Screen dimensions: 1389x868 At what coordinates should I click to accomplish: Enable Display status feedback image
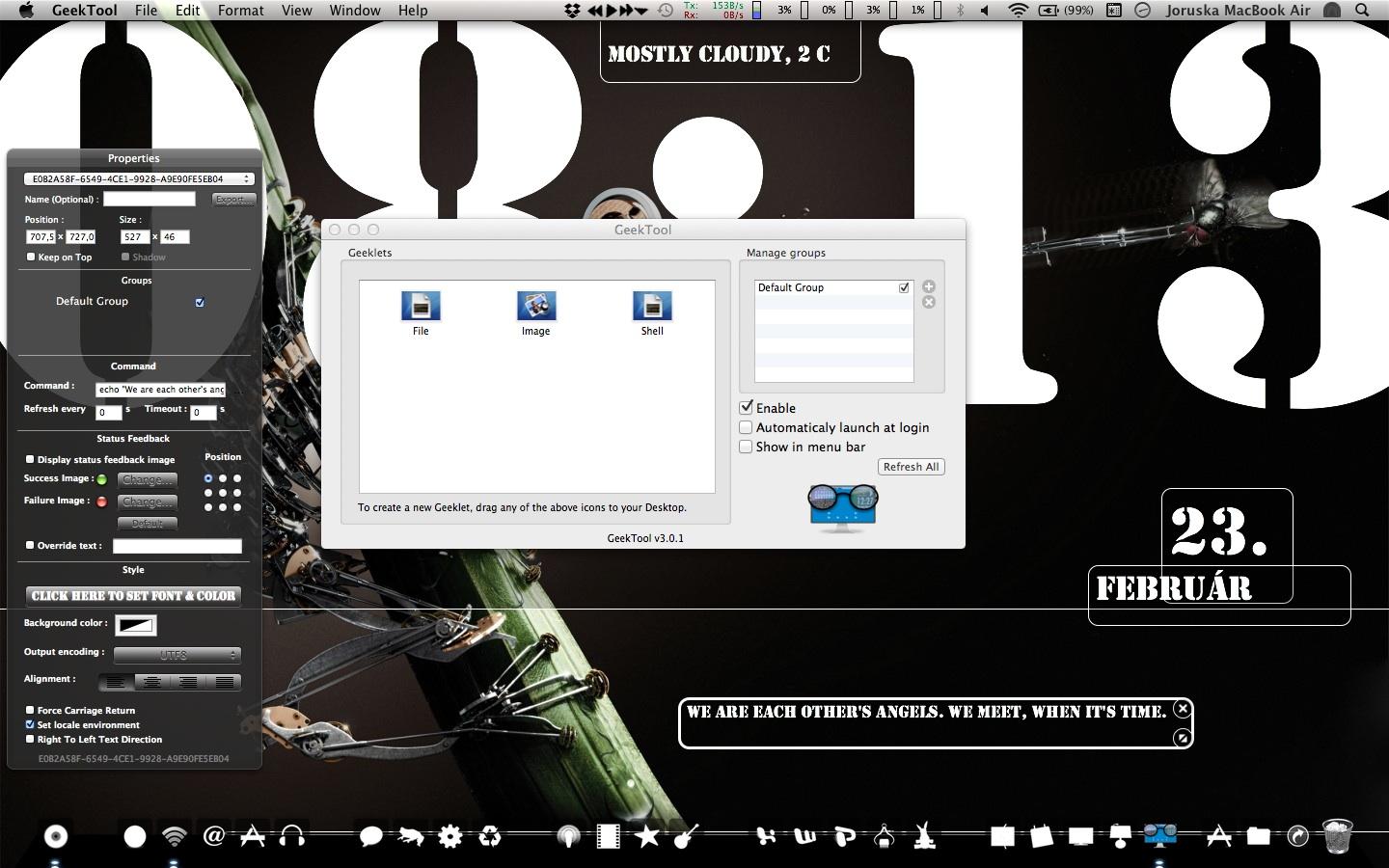(x=30, y=459)
